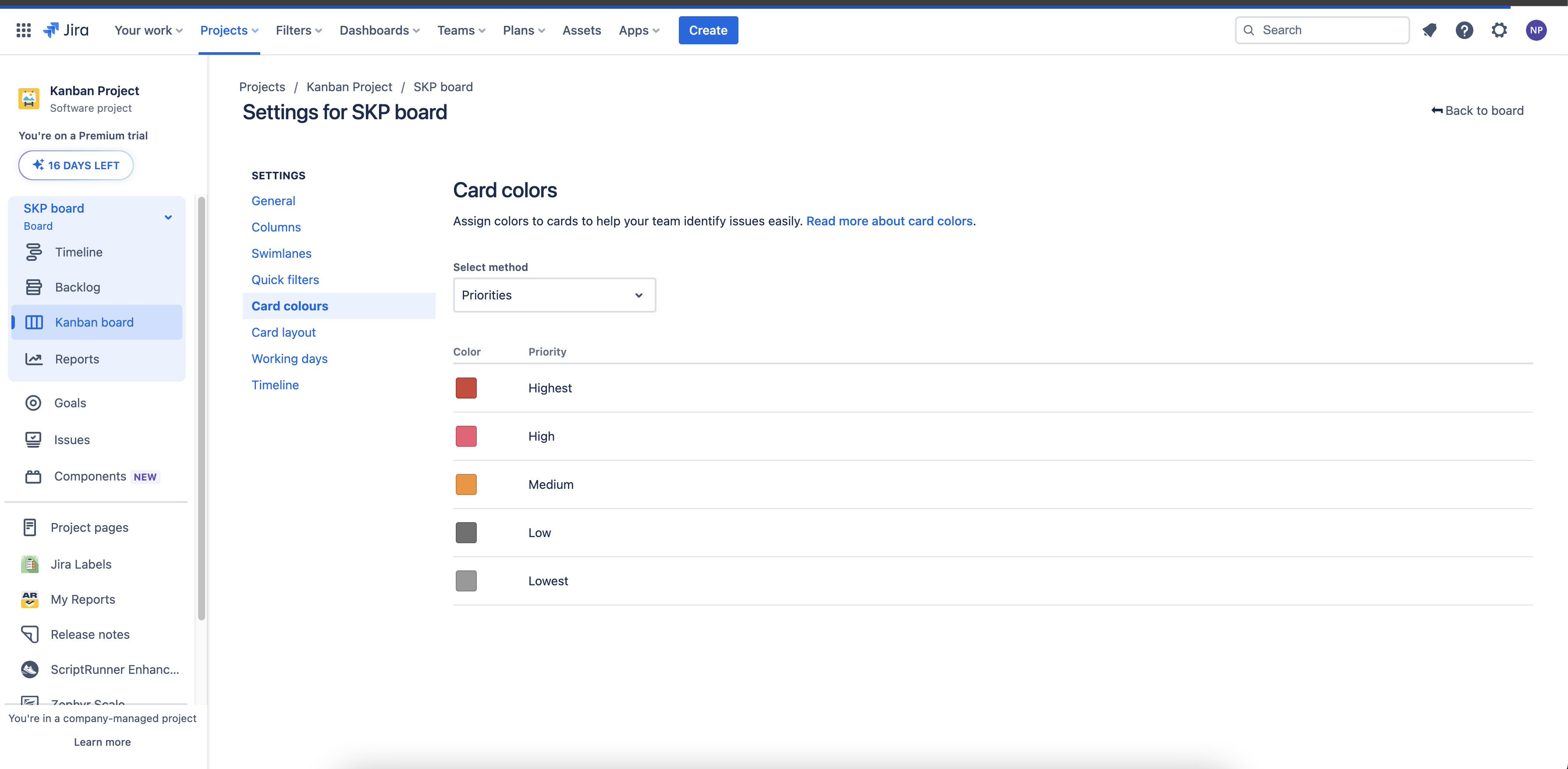Open help and support
The image size is (1568, 769).
coord(1465,30)
